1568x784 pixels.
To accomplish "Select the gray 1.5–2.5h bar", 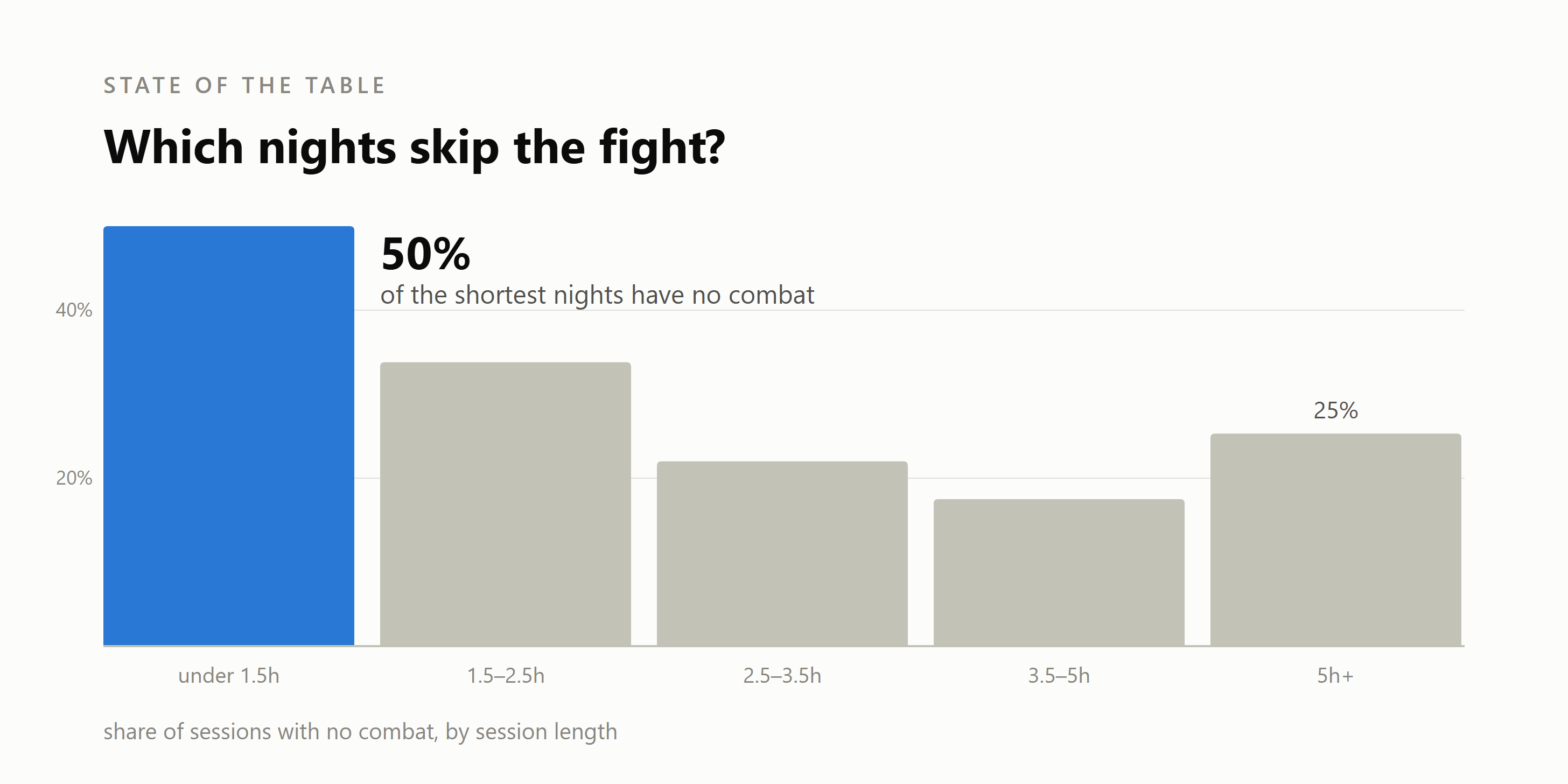I will tap(505, 504).
